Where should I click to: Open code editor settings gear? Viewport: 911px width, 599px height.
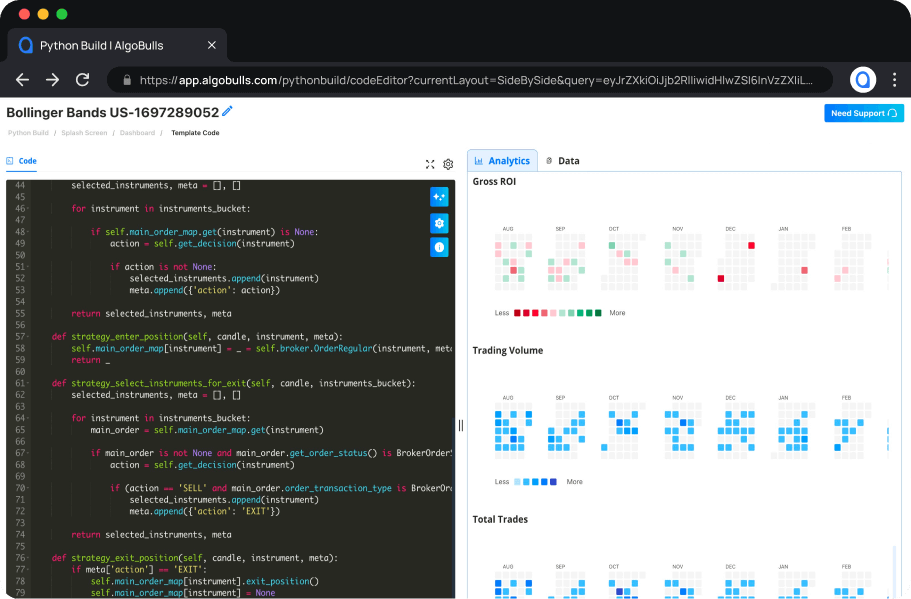(448, 164)
